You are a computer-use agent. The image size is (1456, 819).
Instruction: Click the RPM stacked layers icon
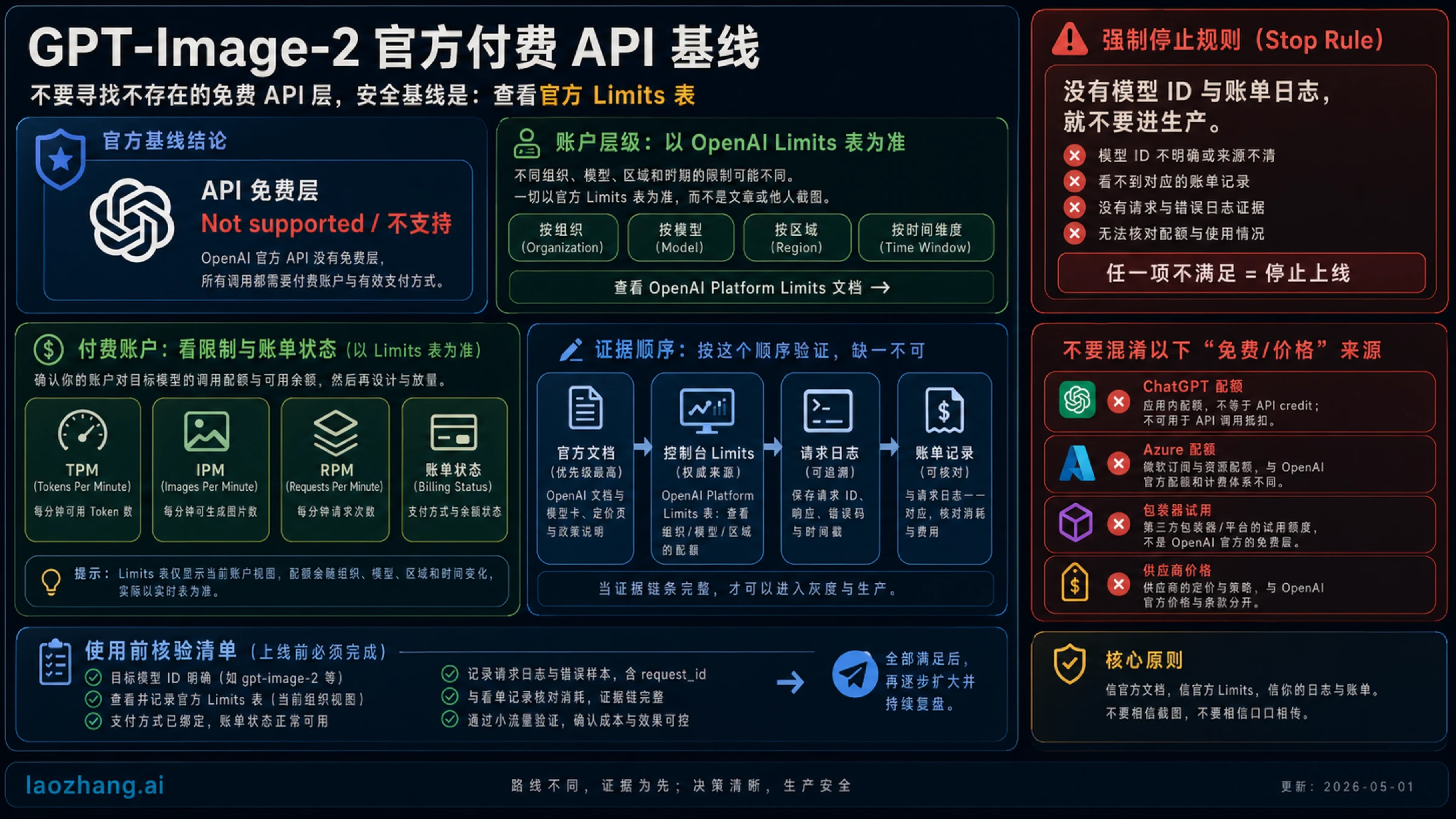(x=335, y=433)
